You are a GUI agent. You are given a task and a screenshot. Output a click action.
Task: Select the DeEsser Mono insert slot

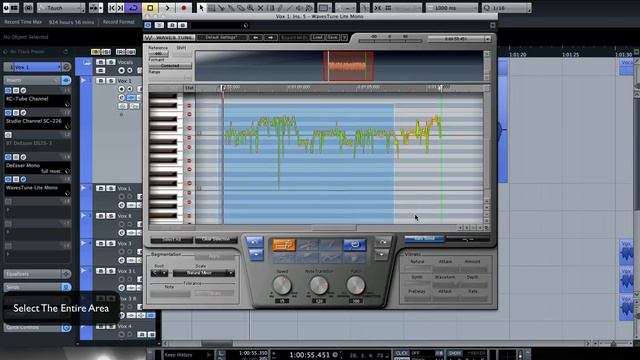tap(38, 167)
